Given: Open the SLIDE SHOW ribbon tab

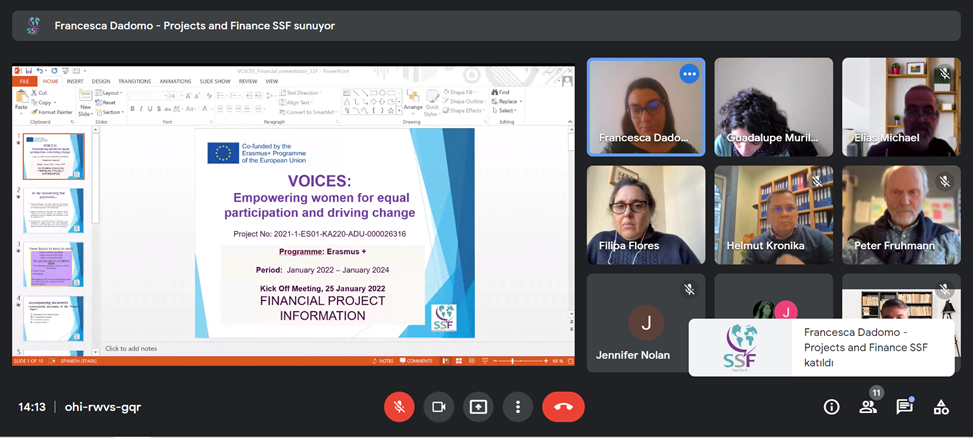Looking at the screenshot, I should 215,82.
